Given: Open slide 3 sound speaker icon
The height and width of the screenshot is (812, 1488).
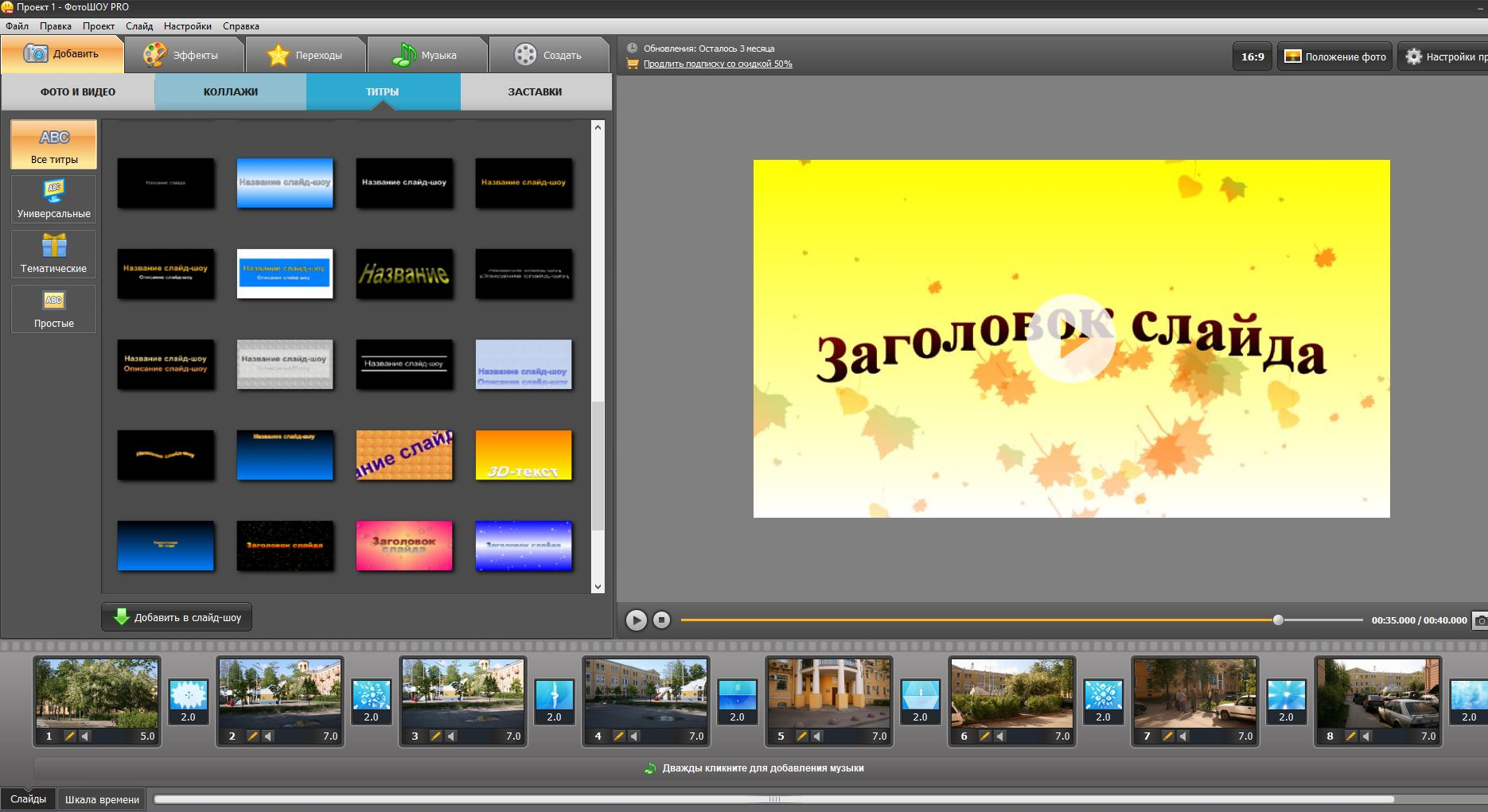Looking at the screenshot, I should (451, 736).
